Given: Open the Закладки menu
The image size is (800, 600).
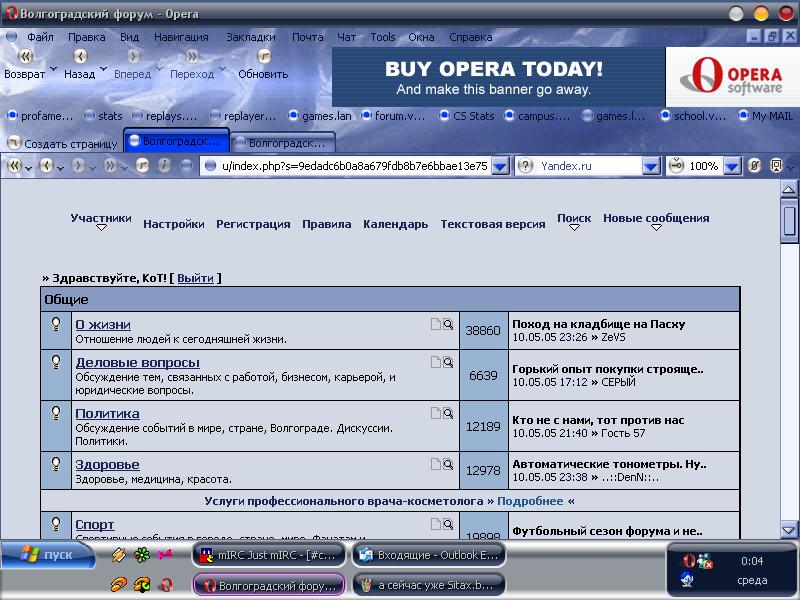Looking at the screenshot, I should [250, 37].
